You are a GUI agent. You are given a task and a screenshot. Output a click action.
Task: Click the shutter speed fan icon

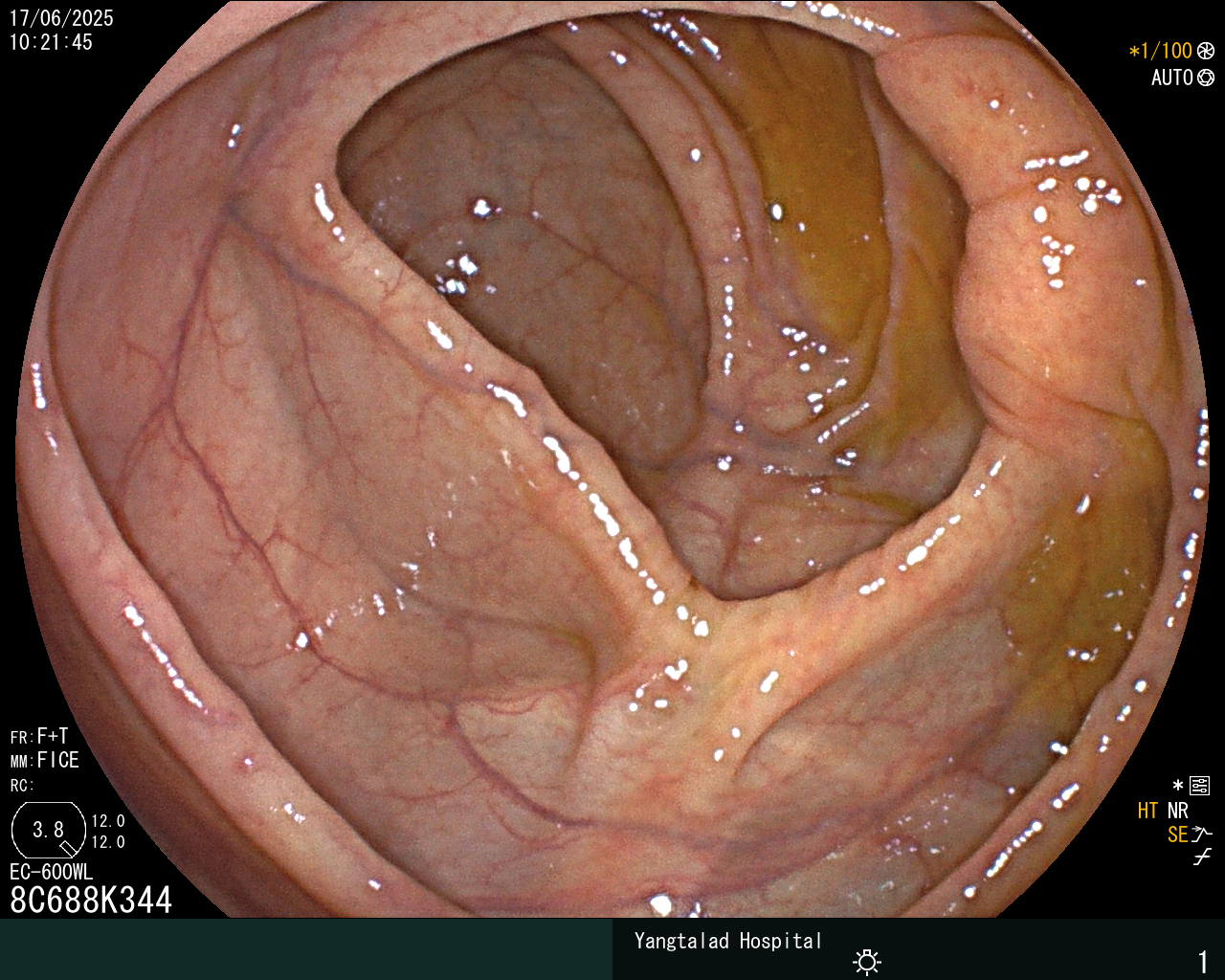coord(1206,52)
